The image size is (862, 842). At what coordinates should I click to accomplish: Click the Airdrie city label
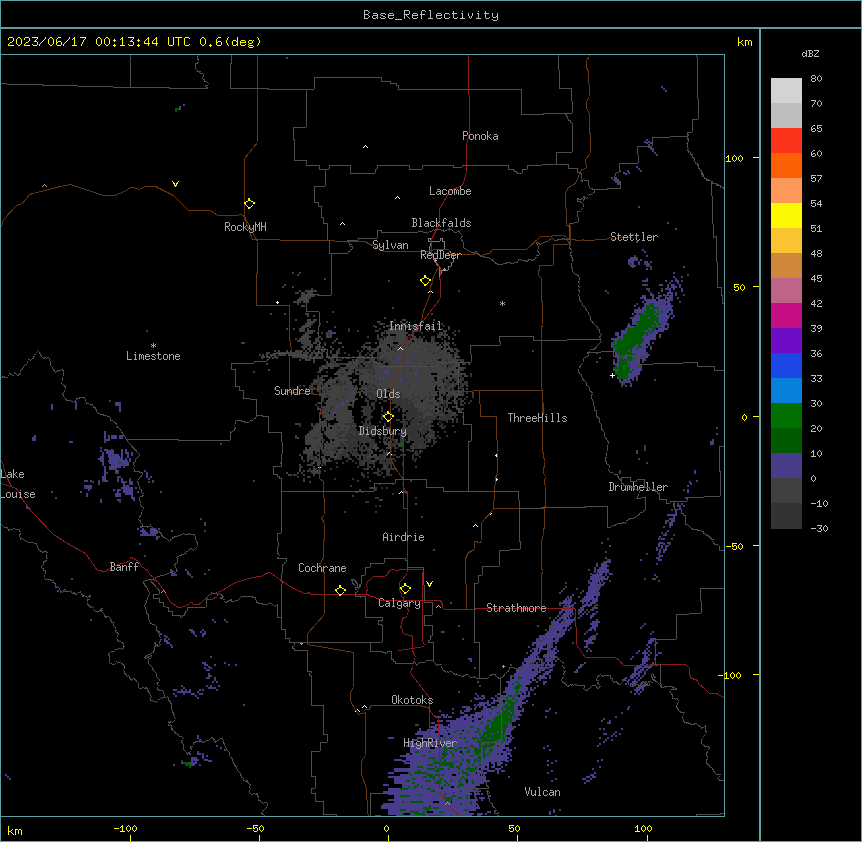pos(404,537)
